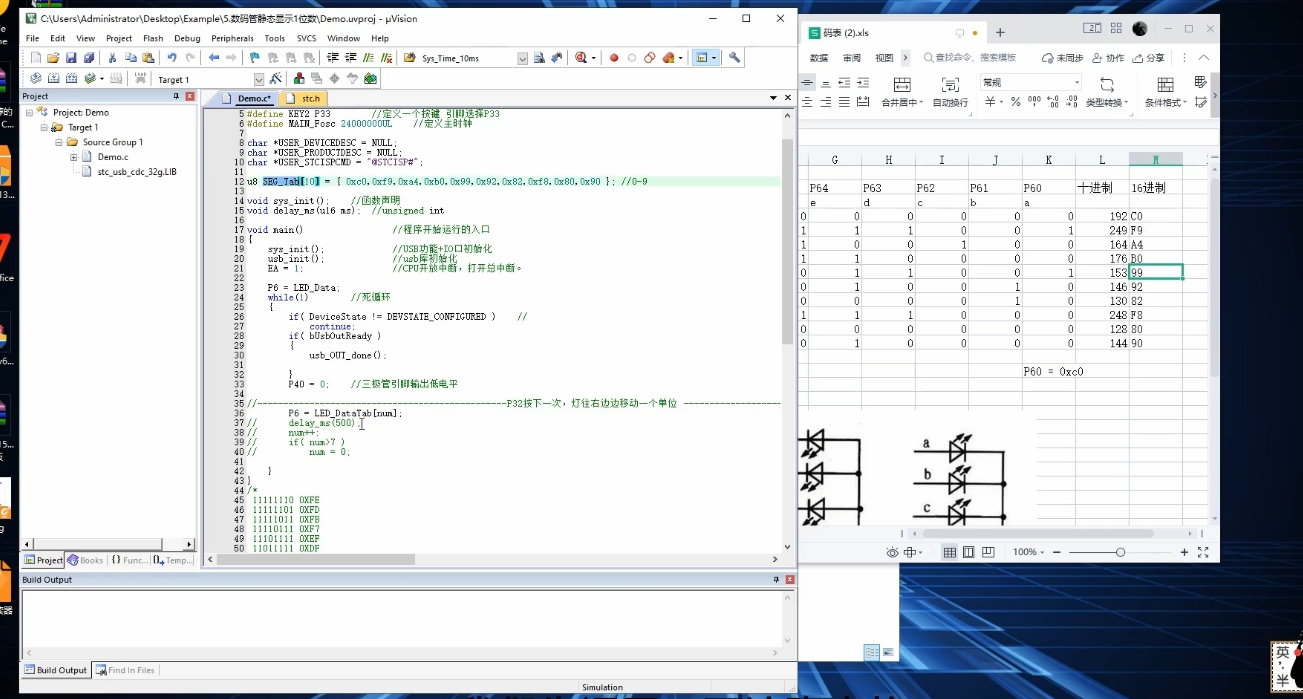
Task: Switch to normal grid view in WPS
Action: pyautogui.click(x=950, y=552)
